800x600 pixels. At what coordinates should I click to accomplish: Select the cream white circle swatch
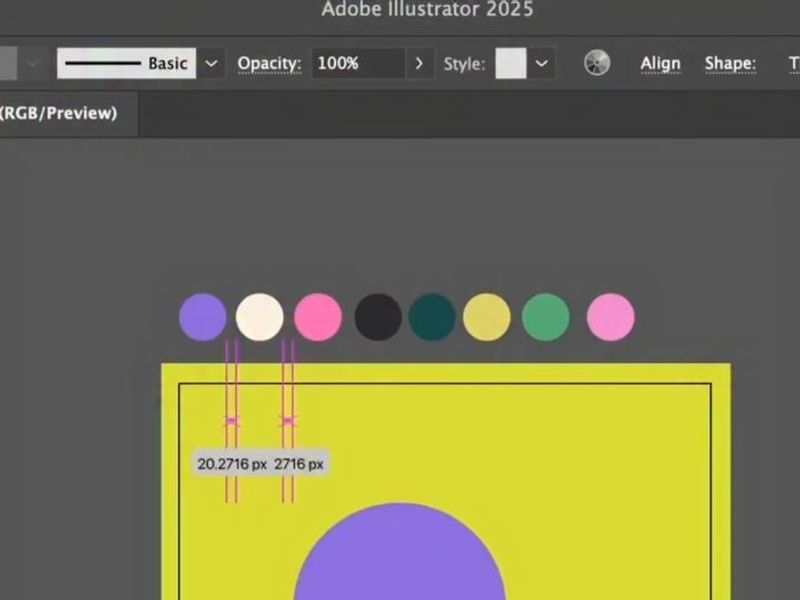tap(260, 317)
